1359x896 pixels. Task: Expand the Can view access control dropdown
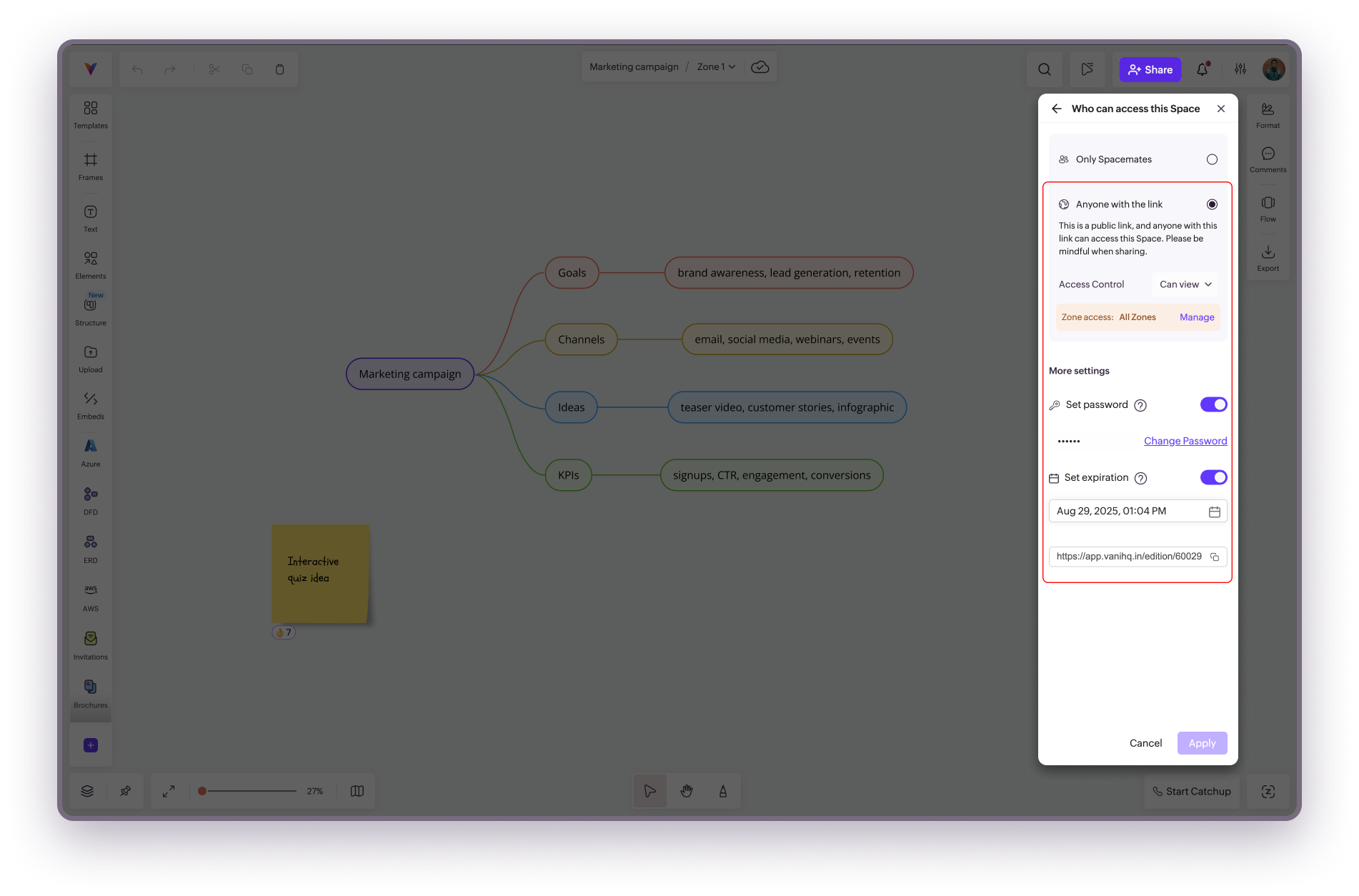tap(1185, 284)
